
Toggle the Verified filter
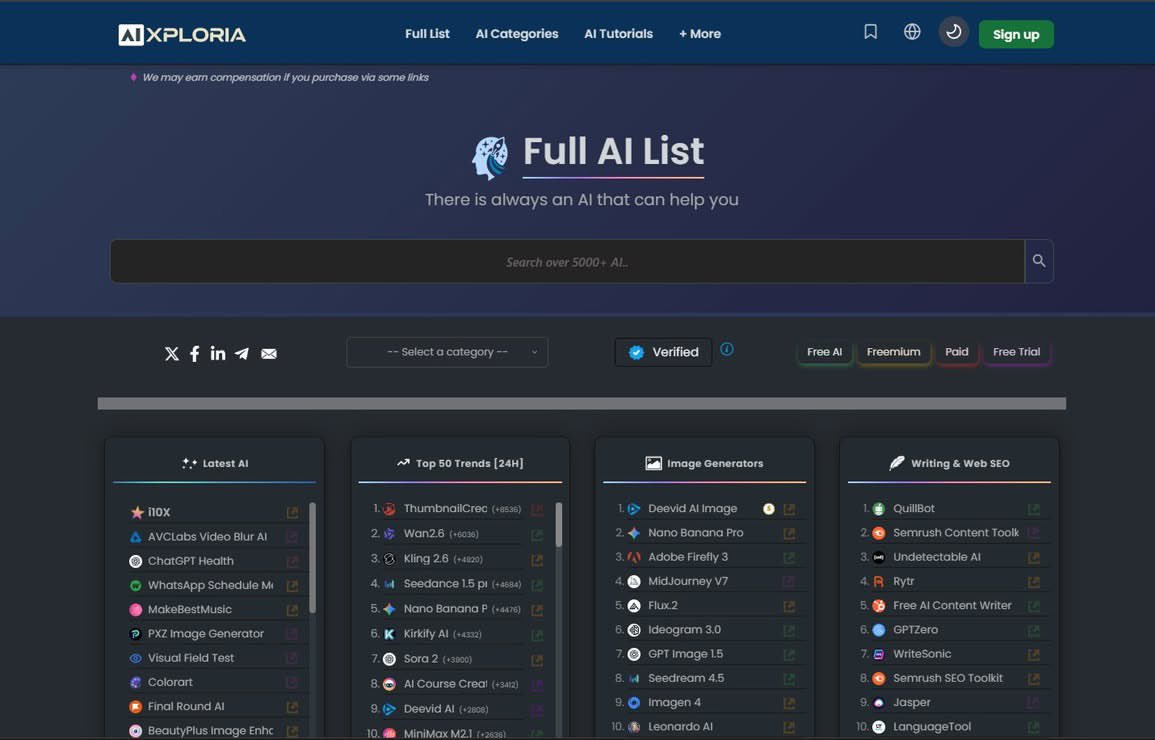coord(663,352)
